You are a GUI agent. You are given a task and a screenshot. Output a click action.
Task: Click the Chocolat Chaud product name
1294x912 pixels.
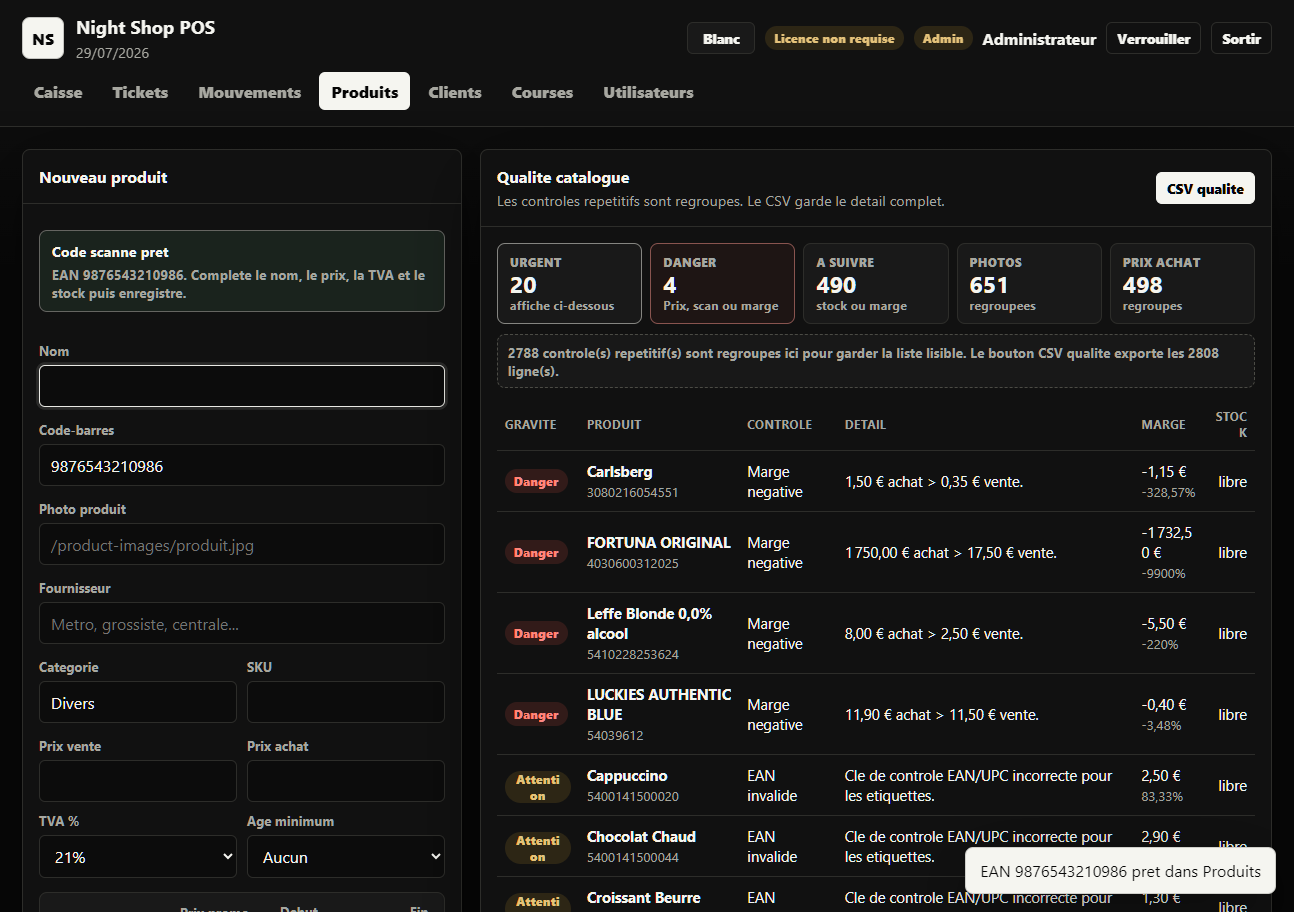[641, 837]
